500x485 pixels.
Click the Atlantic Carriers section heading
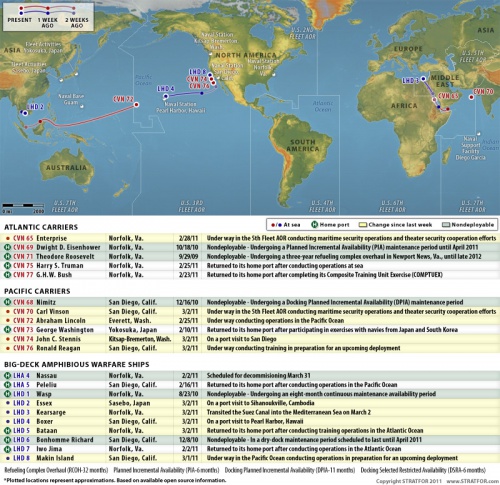(x=41, y=227)
